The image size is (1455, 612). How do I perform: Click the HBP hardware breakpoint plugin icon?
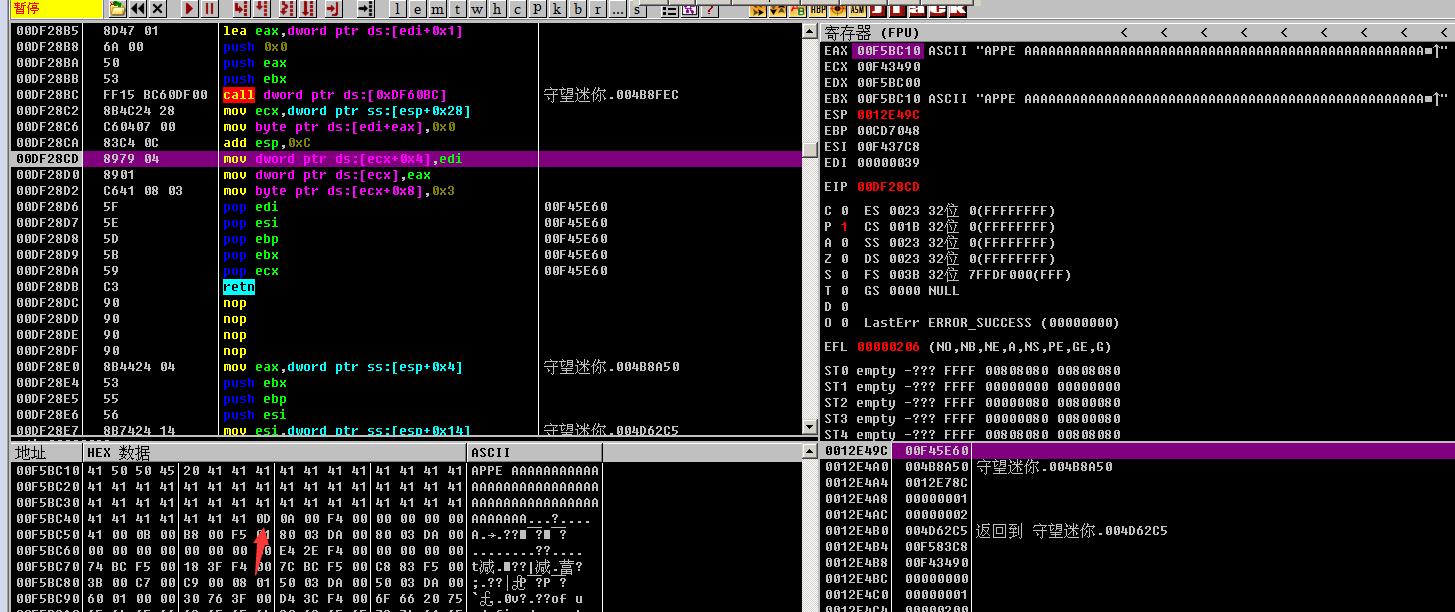[x=818, y=9]
